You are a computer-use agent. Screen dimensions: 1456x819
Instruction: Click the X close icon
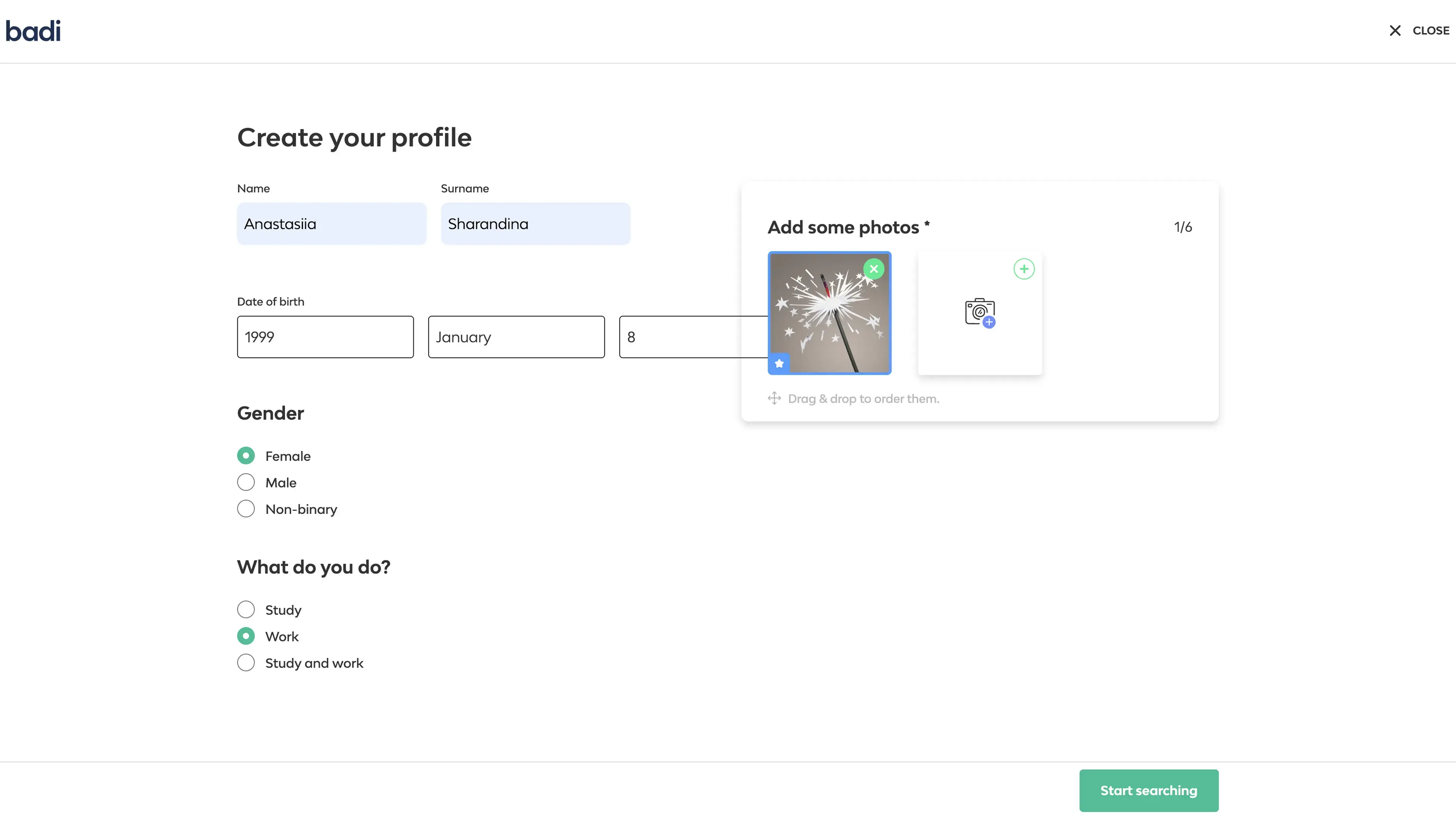click(1395, 30)
